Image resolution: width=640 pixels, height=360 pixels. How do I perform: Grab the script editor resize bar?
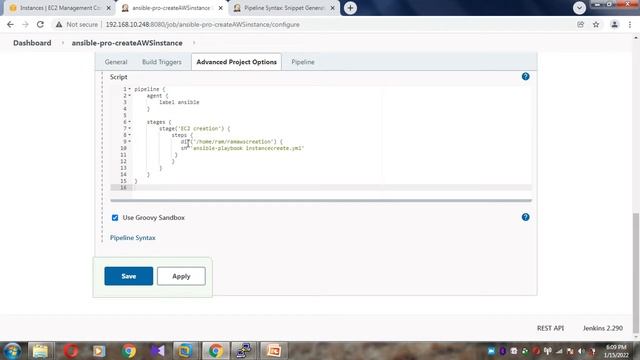321,200
